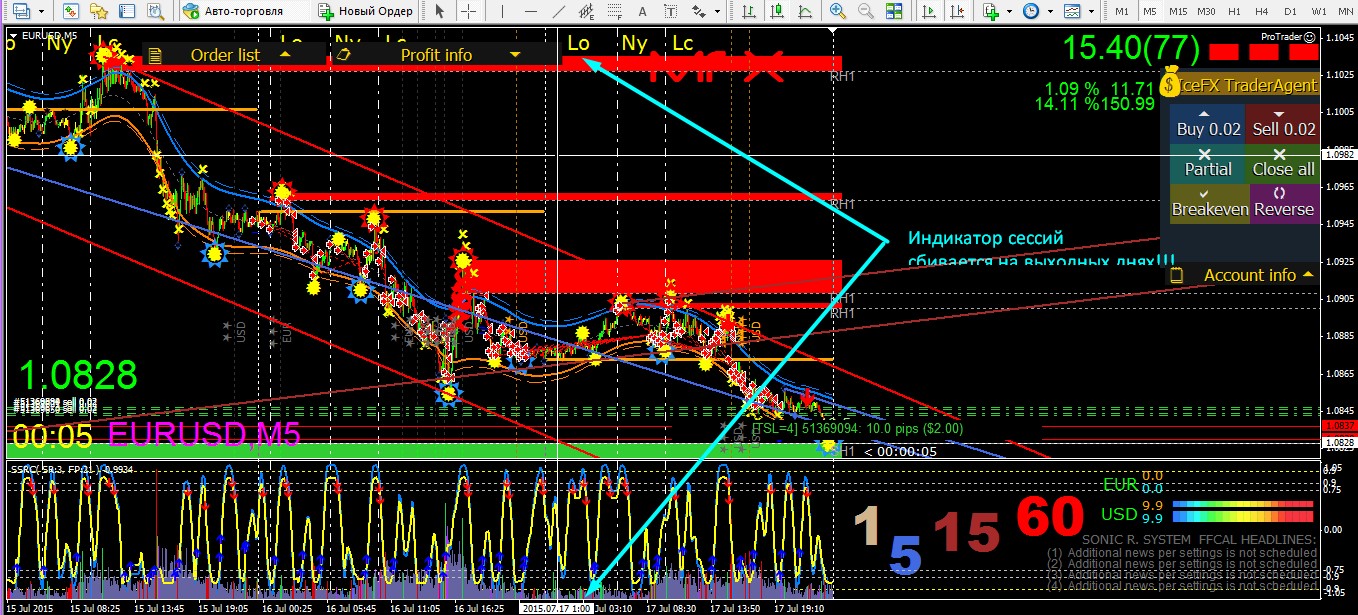Switch timeframe to M30

tap(1207, 11)
